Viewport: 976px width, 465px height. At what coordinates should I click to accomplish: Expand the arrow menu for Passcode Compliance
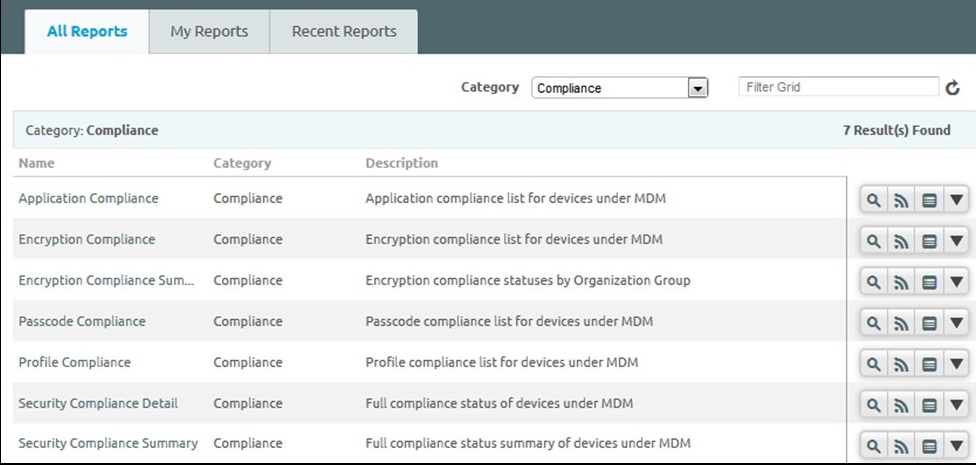[x=956, y=323]
